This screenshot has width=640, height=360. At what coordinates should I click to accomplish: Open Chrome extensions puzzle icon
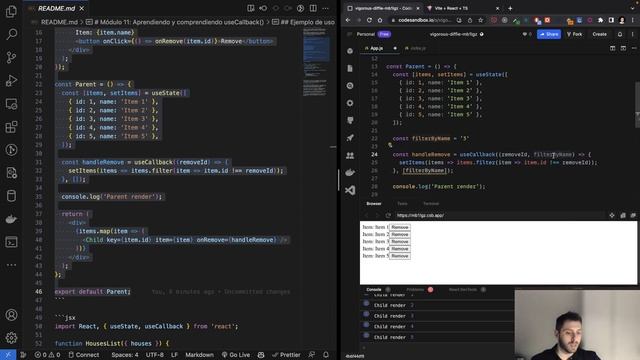click(x=600, y=20)
